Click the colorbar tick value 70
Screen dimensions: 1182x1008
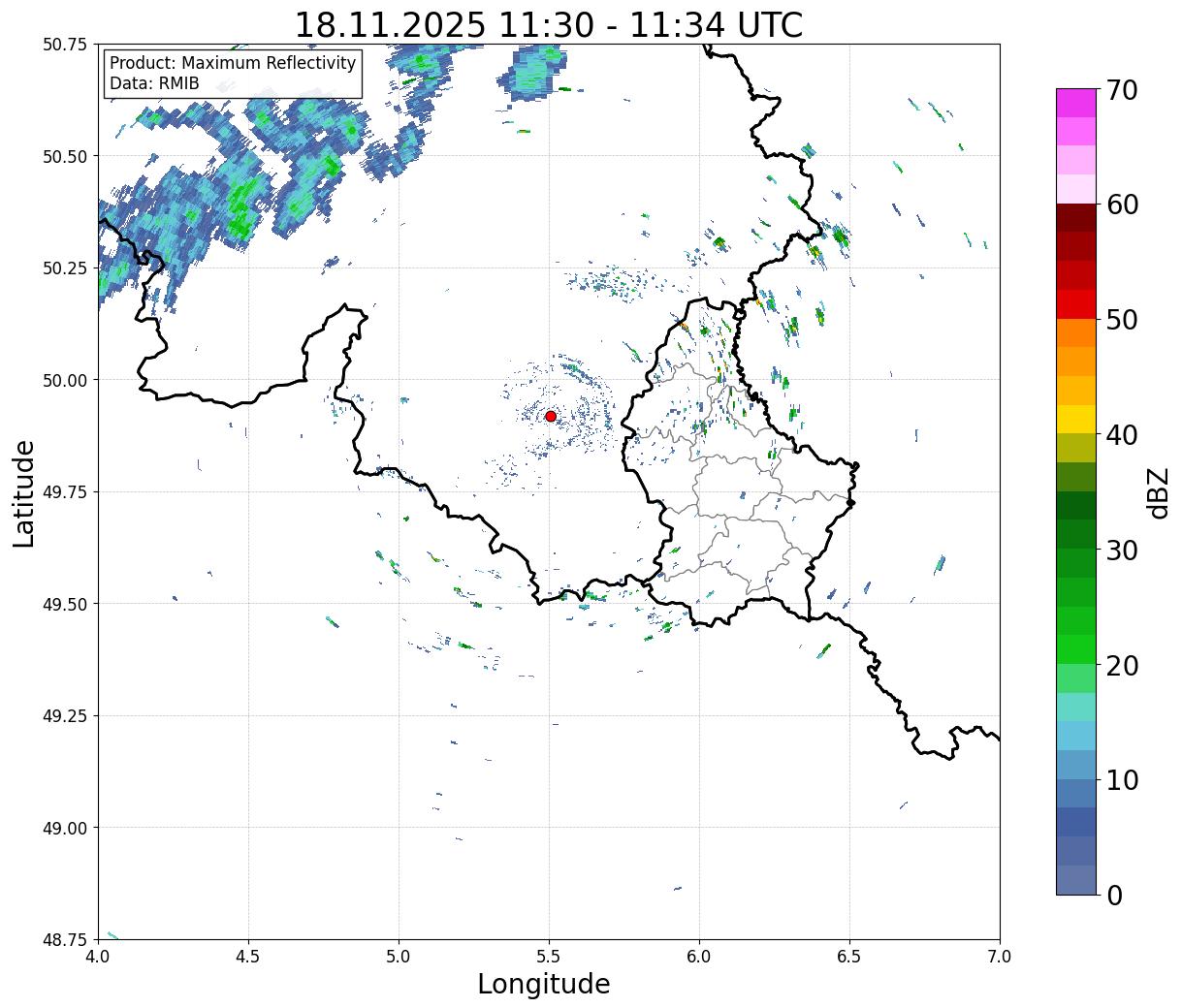(1121, 90)
